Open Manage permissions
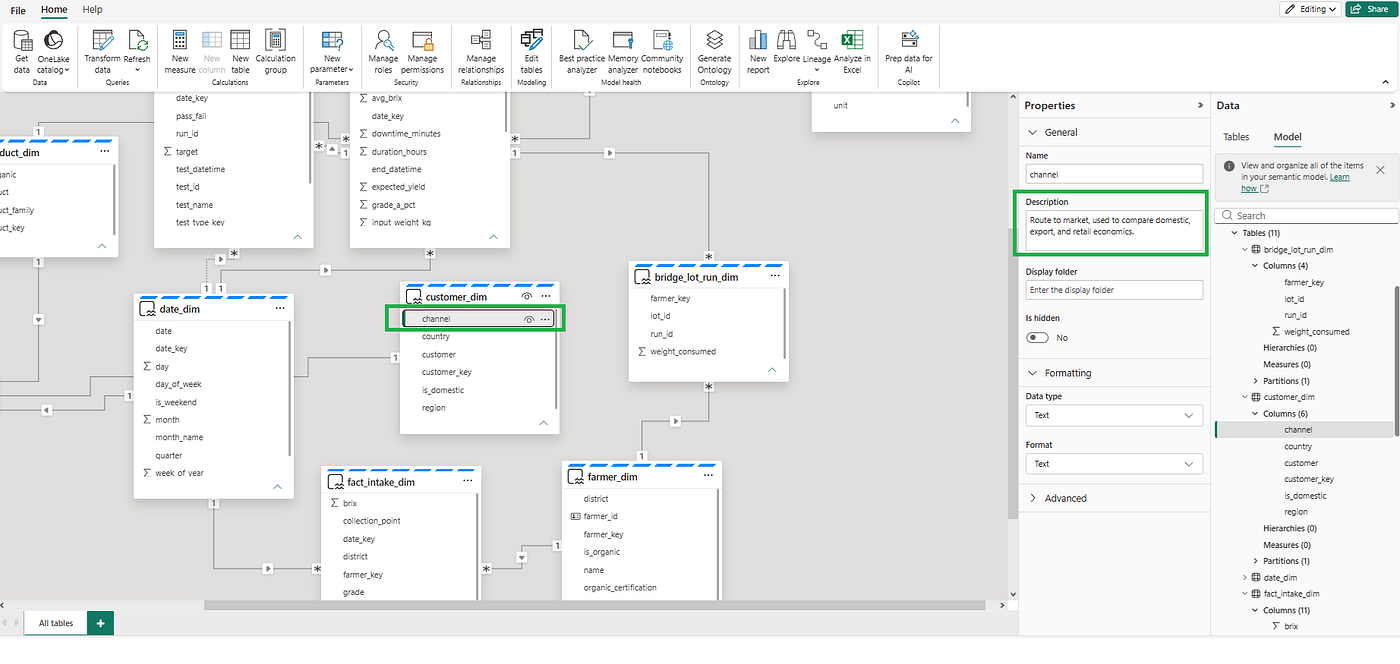This screenshot has width=1400, height=664. point(423,50)
